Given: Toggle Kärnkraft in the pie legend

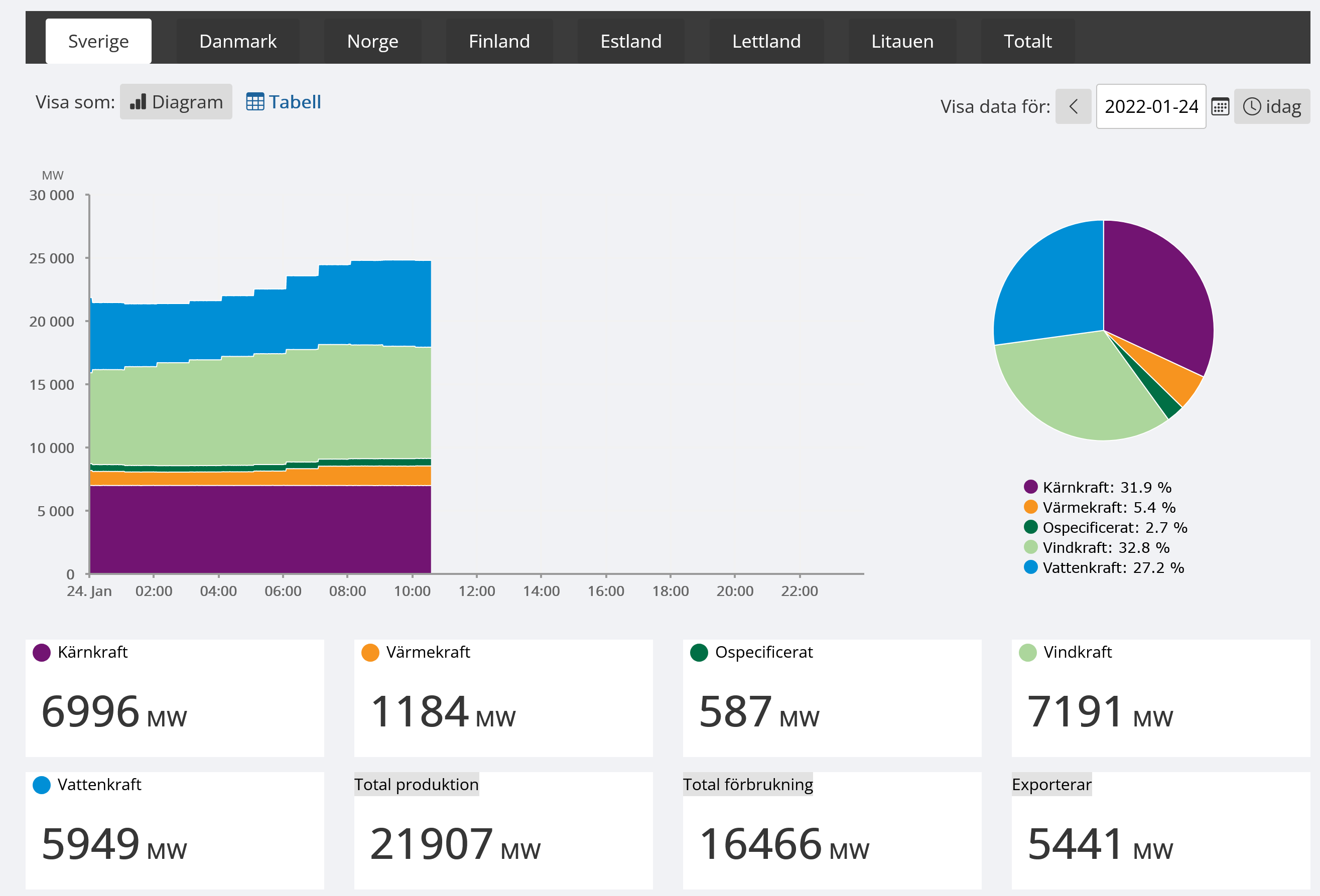Looking at the screenshot, I should point(1097,487).
